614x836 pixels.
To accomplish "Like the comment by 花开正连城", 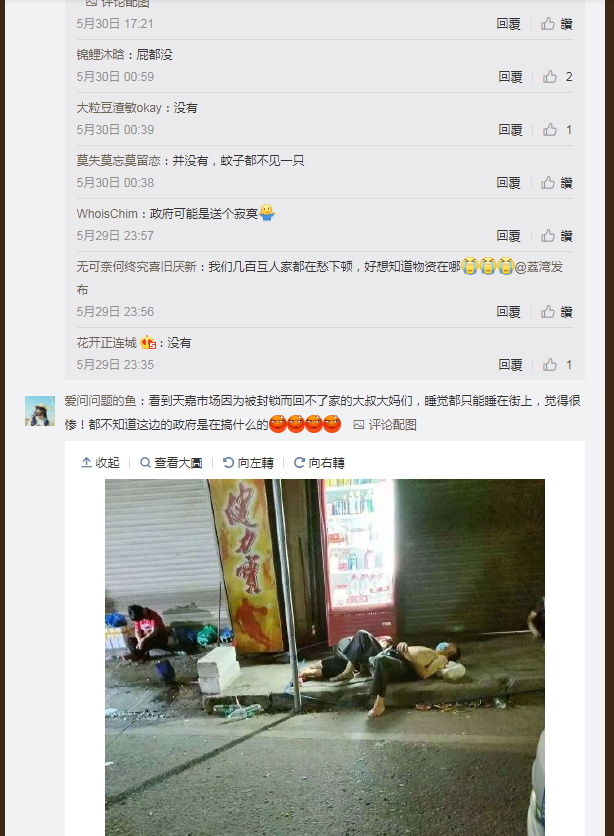I will click(x=558, y=365).
